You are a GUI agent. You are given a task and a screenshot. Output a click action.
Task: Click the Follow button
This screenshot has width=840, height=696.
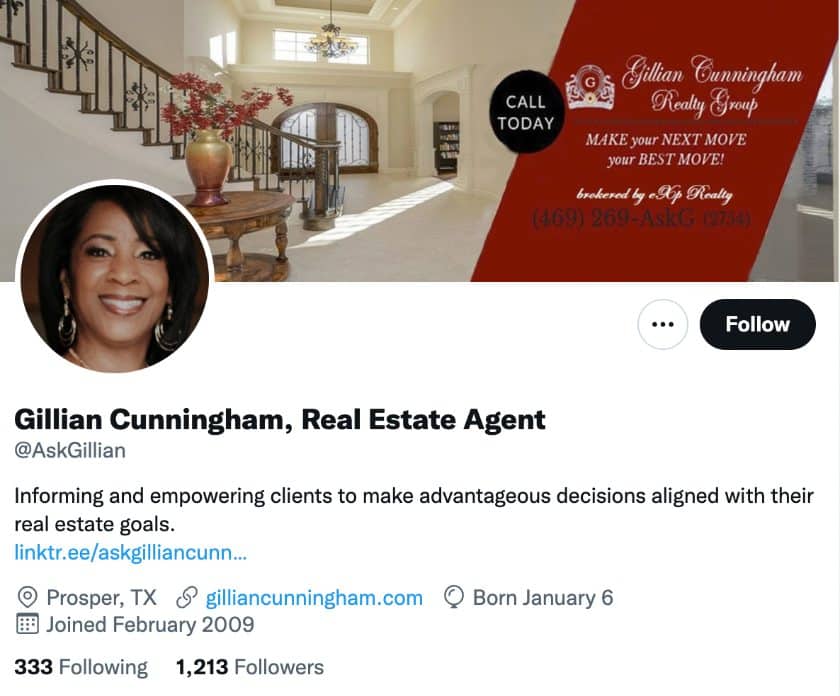[x=758, y=324]
